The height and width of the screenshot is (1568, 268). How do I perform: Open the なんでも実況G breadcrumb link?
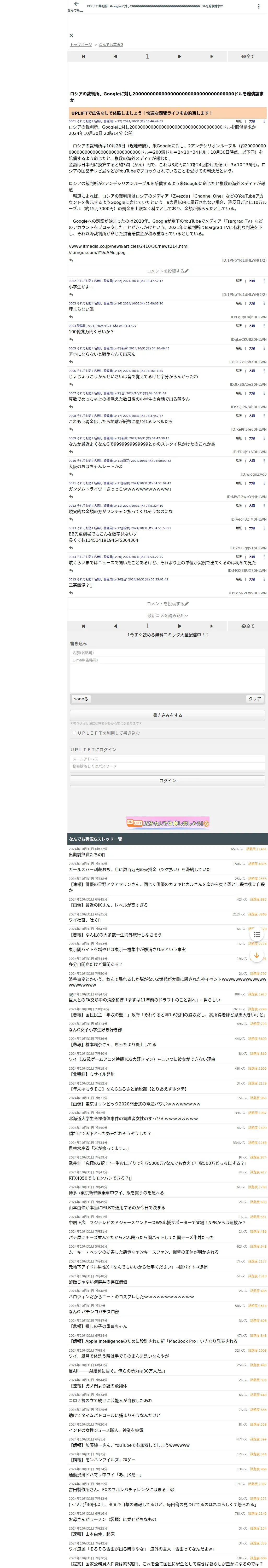point(111,45)
